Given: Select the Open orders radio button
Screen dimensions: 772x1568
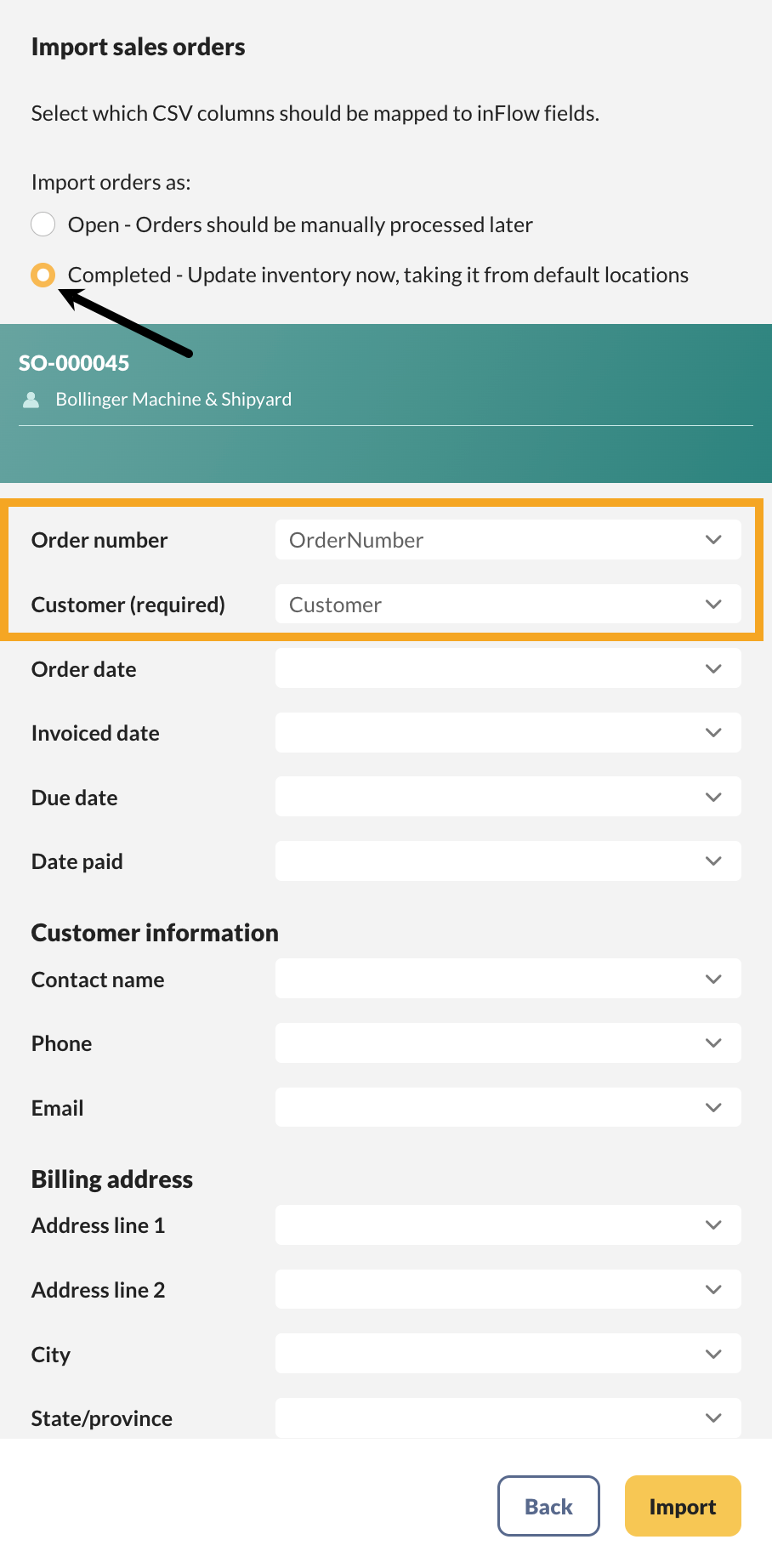Looking at the screenshot, I should [x=43, y=224].
